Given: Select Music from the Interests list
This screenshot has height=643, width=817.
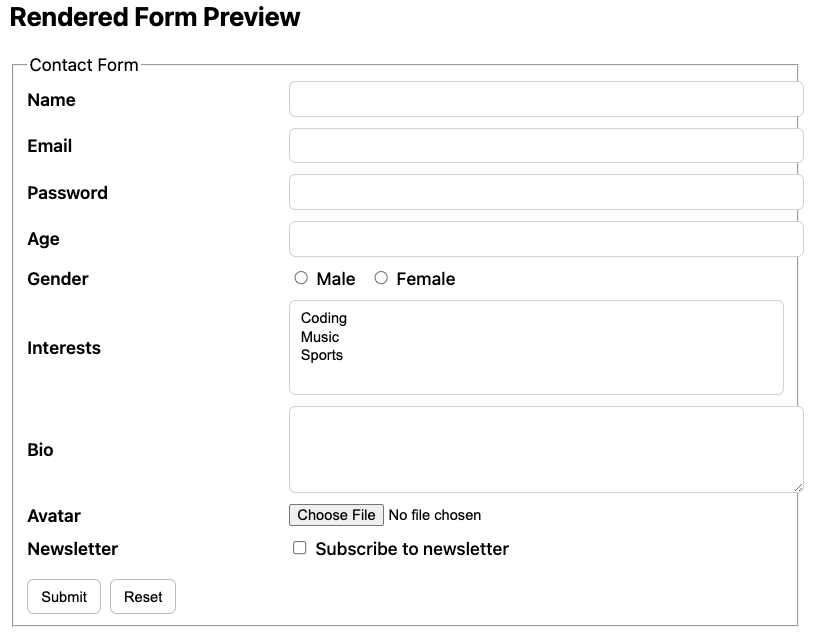Looking at the screenshot, I should tap(320, 337).
